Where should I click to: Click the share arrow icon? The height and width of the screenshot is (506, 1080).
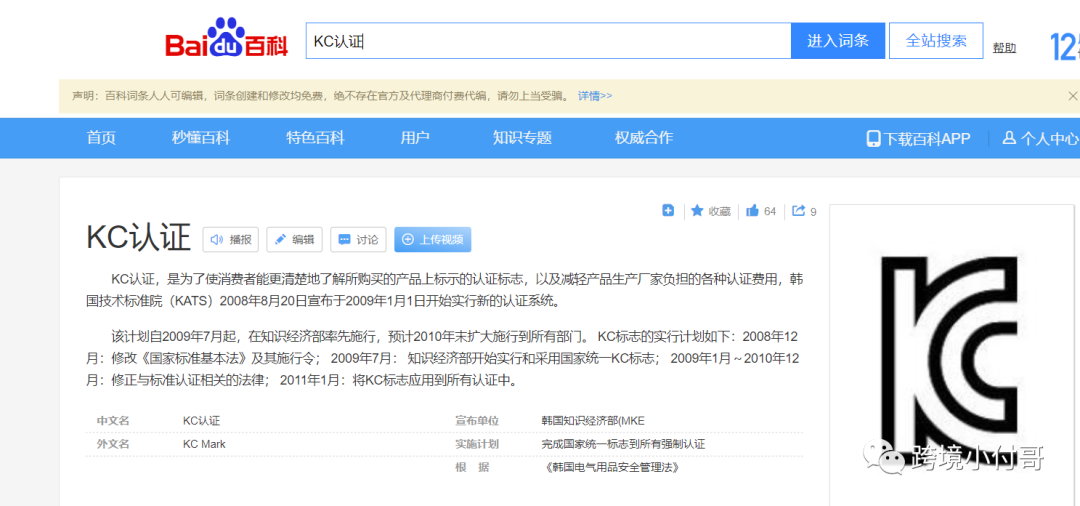tap(799, 211)
